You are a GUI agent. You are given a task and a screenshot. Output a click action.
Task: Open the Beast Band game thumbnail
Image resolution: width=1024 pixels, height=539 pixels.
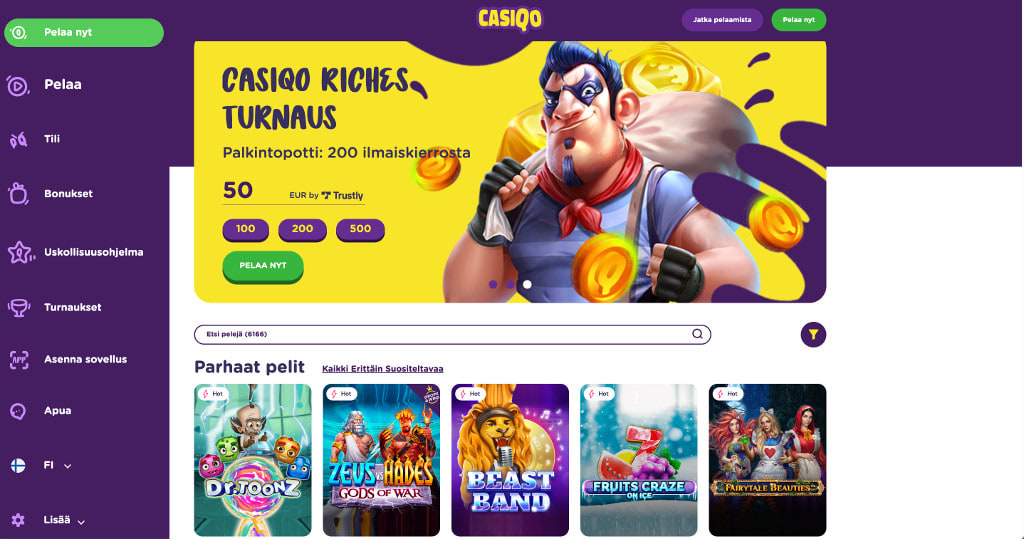tap(510, 460)
